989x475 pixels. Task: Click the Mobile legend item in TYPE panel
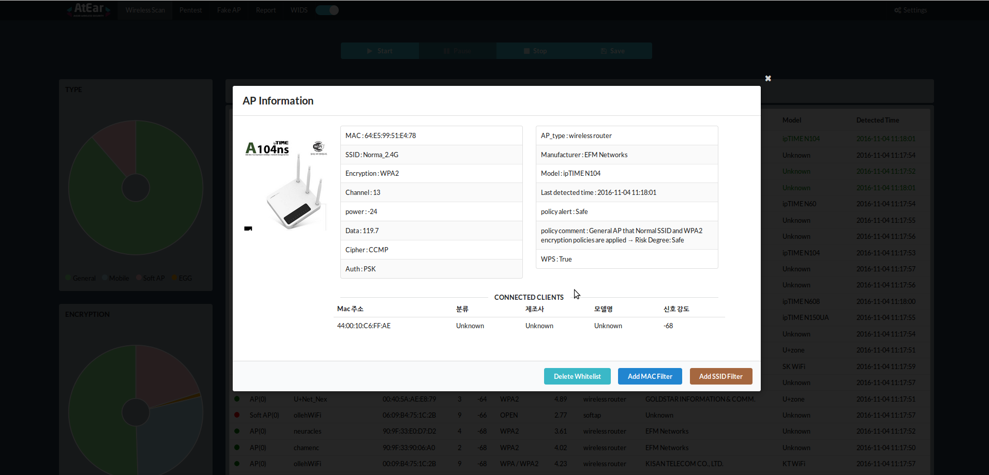[115, 278]
